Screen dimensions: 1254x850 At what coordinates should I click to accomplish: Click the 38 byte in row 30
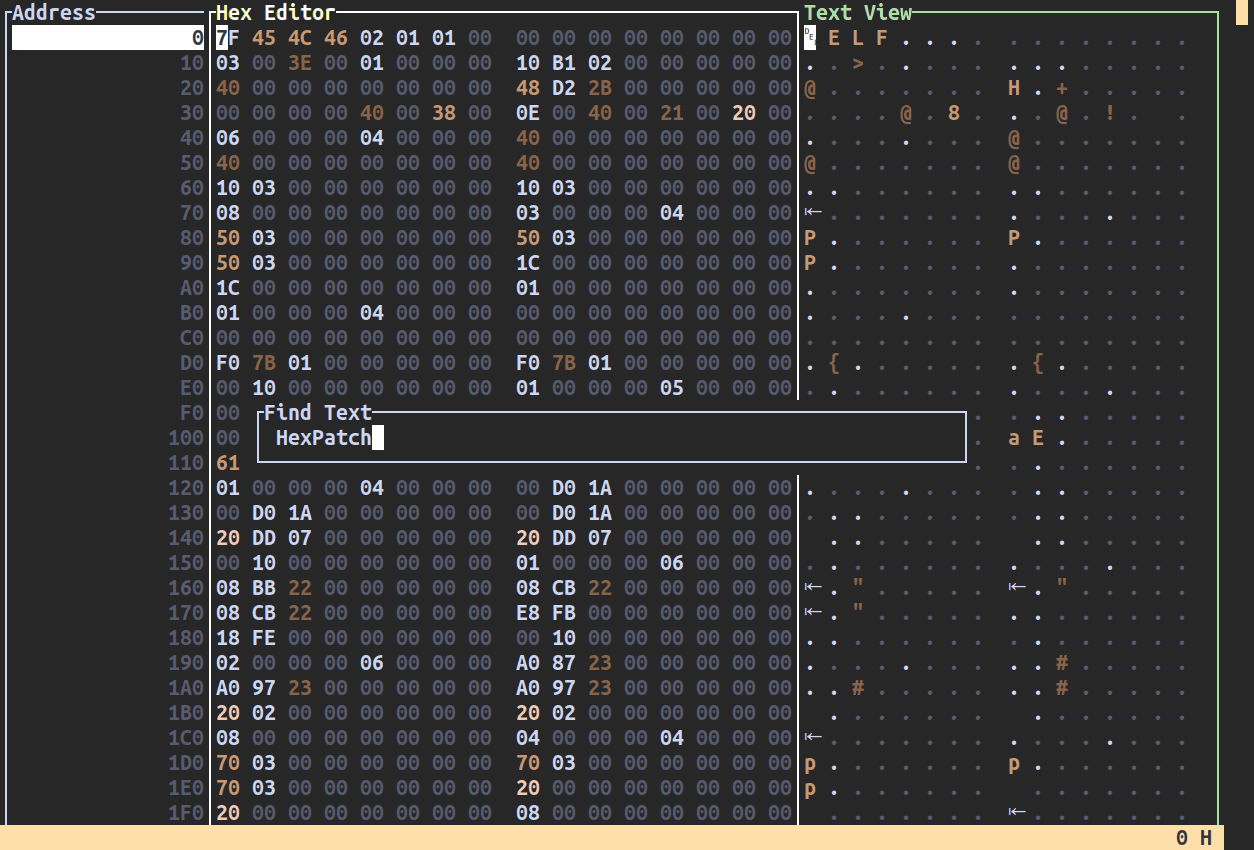(444, 113)
